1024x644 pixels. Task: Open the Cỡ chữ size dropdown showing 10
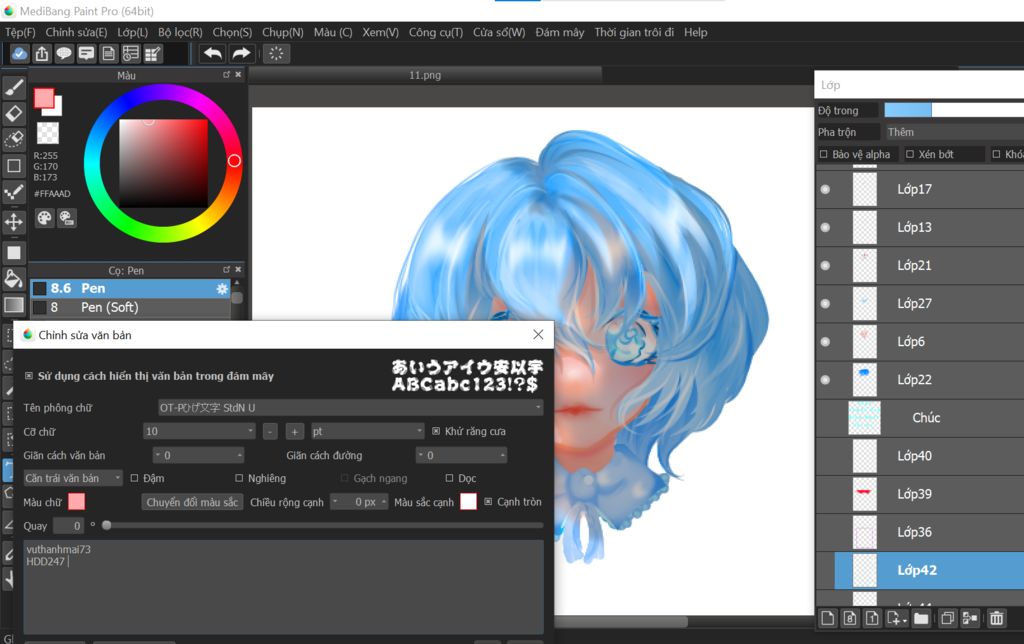click(199, 431)
